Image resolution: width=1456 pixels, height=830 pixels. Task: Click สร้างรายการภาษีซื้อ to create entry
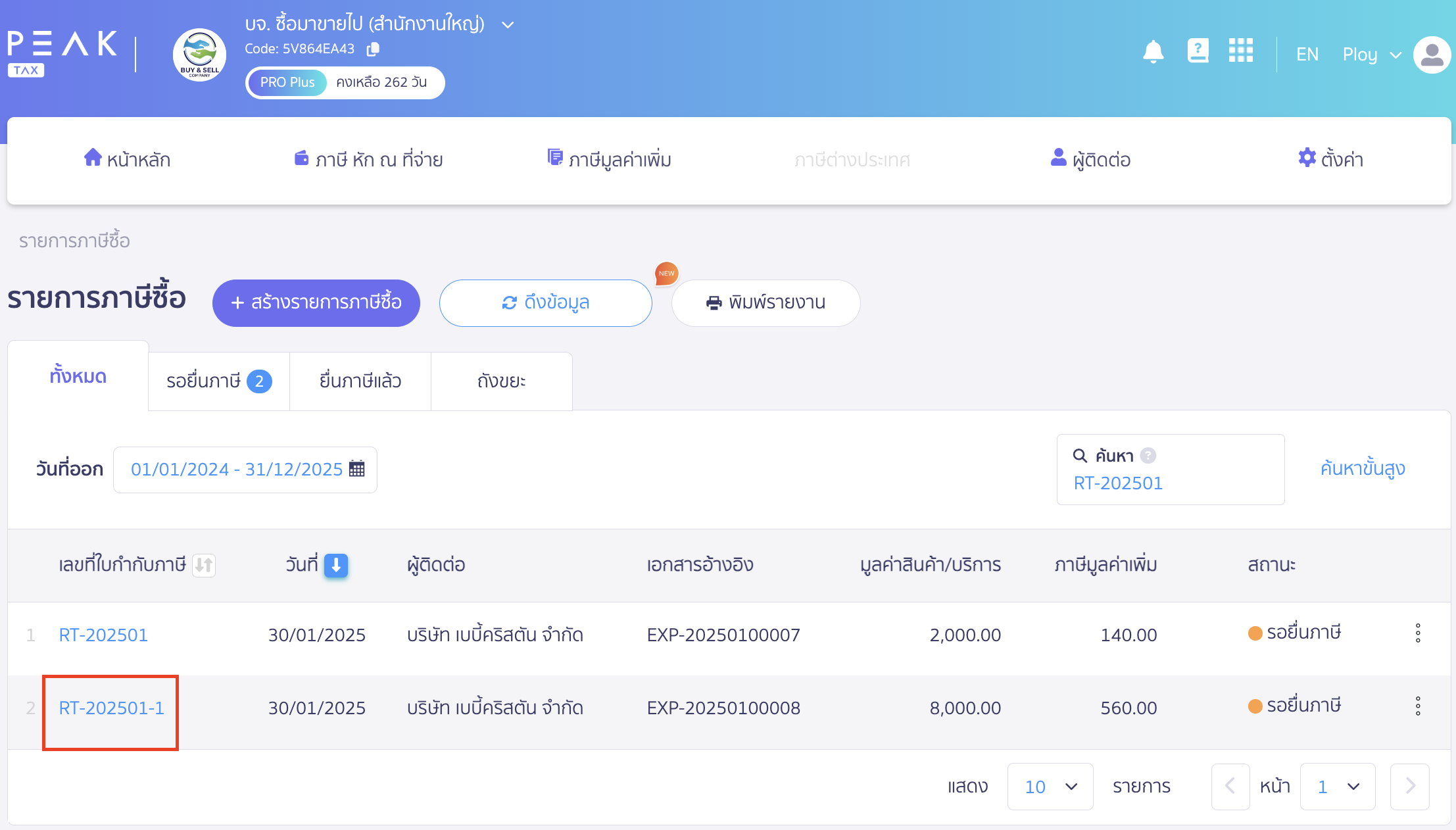316,303
